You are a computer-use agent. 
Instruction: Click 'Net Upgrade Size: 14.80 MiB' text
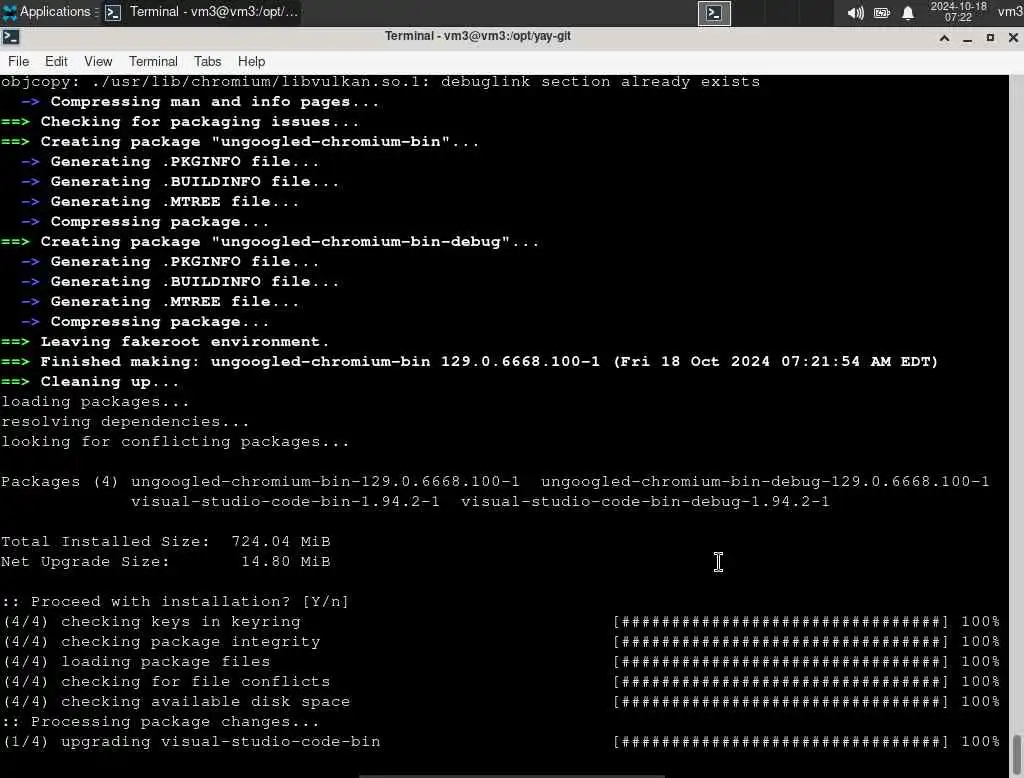[166, 562]
